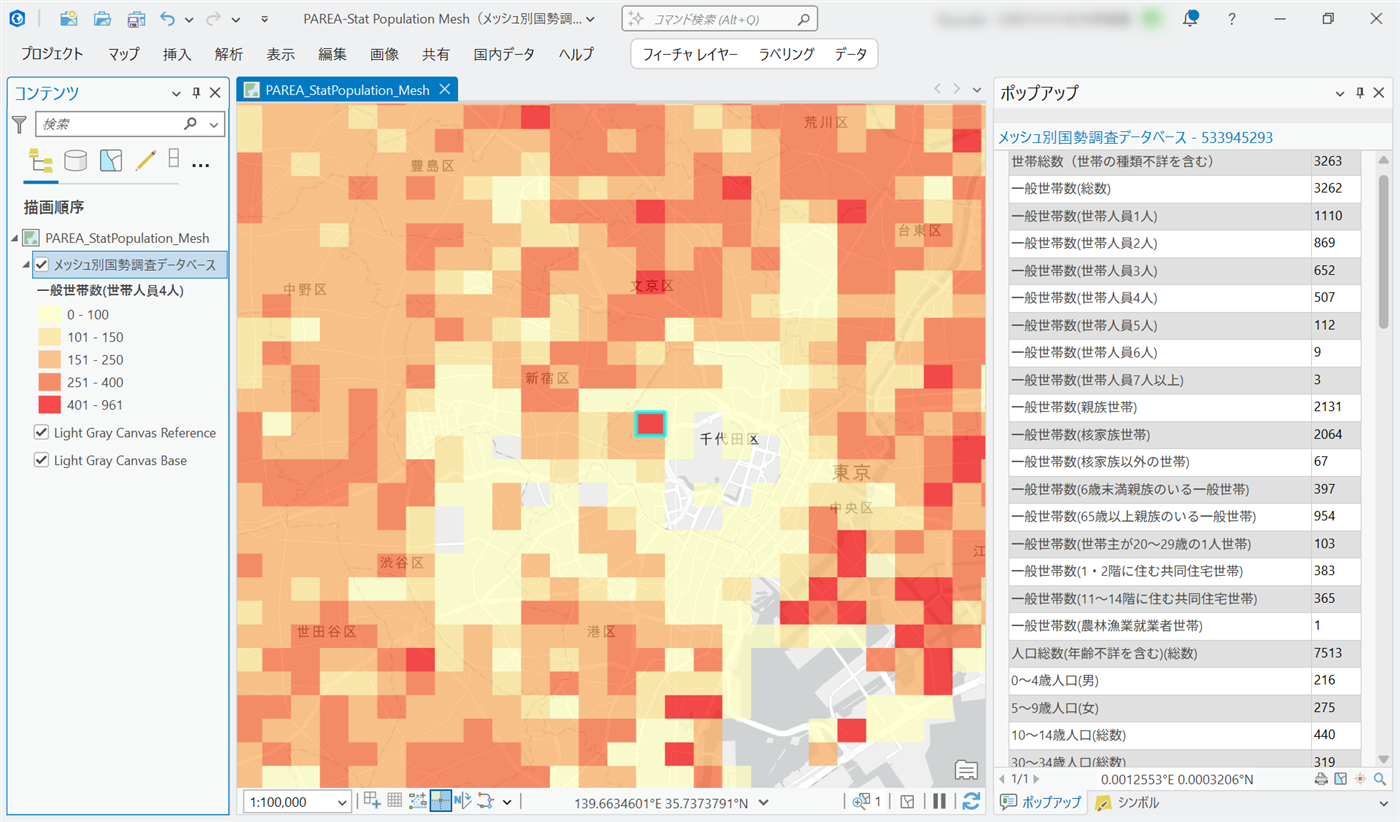
Task: Open the coordinate display units dropdown
Action: click(764, 802)
